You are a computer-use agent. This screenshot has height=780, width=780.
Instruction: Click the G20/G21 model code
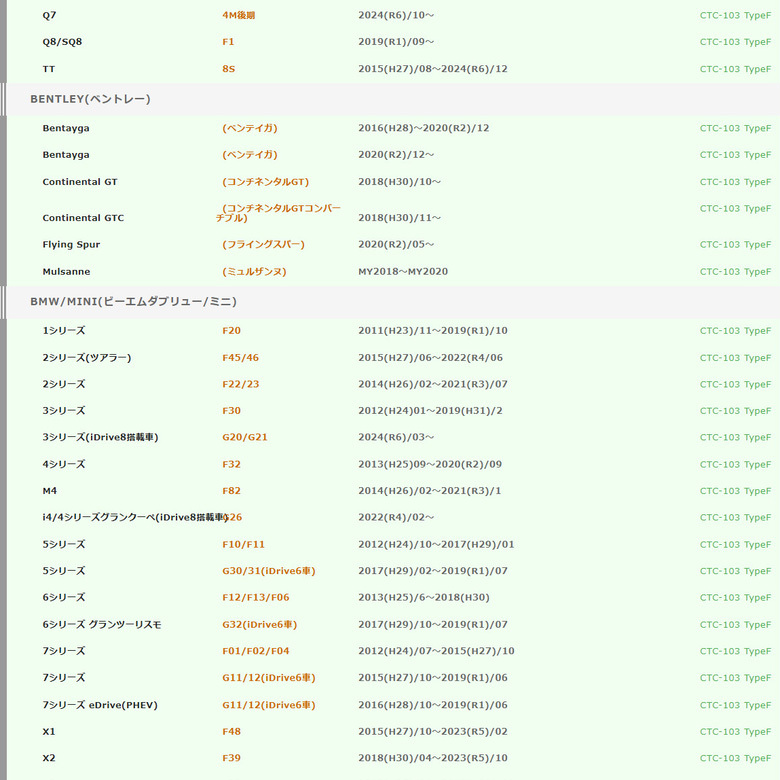245,437
